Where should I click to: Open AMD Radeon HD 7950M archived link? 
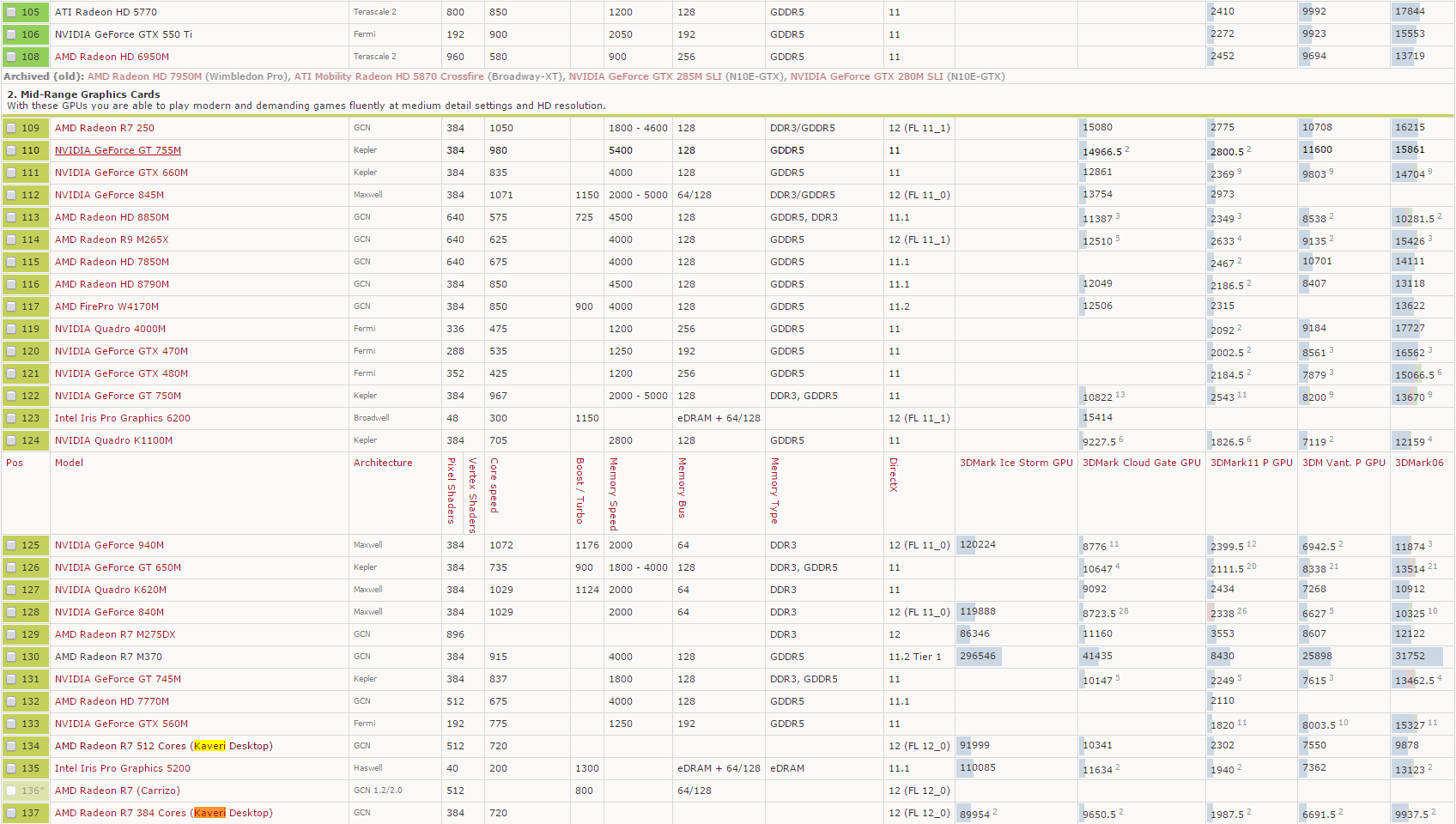pos(144,76)
